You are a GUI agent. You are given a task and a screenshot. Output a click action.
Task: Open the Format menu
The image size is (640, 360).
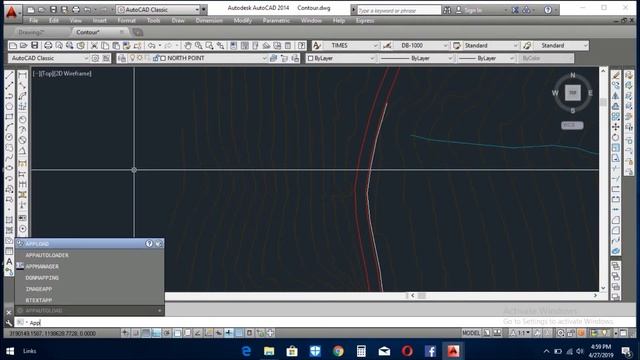coord(127,20)
